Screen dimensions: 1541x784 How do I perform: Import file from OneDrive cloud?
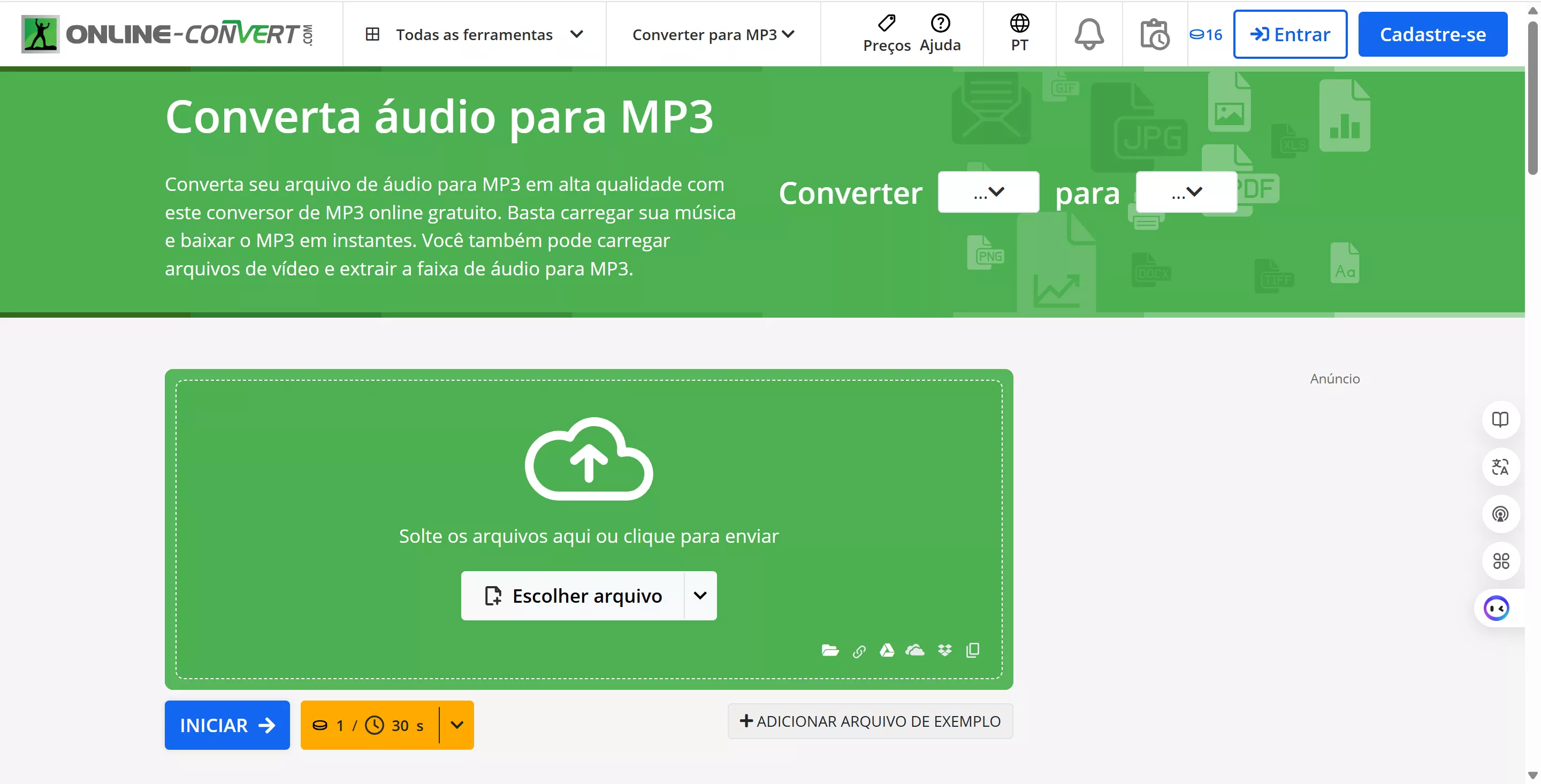[x=916, y=651]
